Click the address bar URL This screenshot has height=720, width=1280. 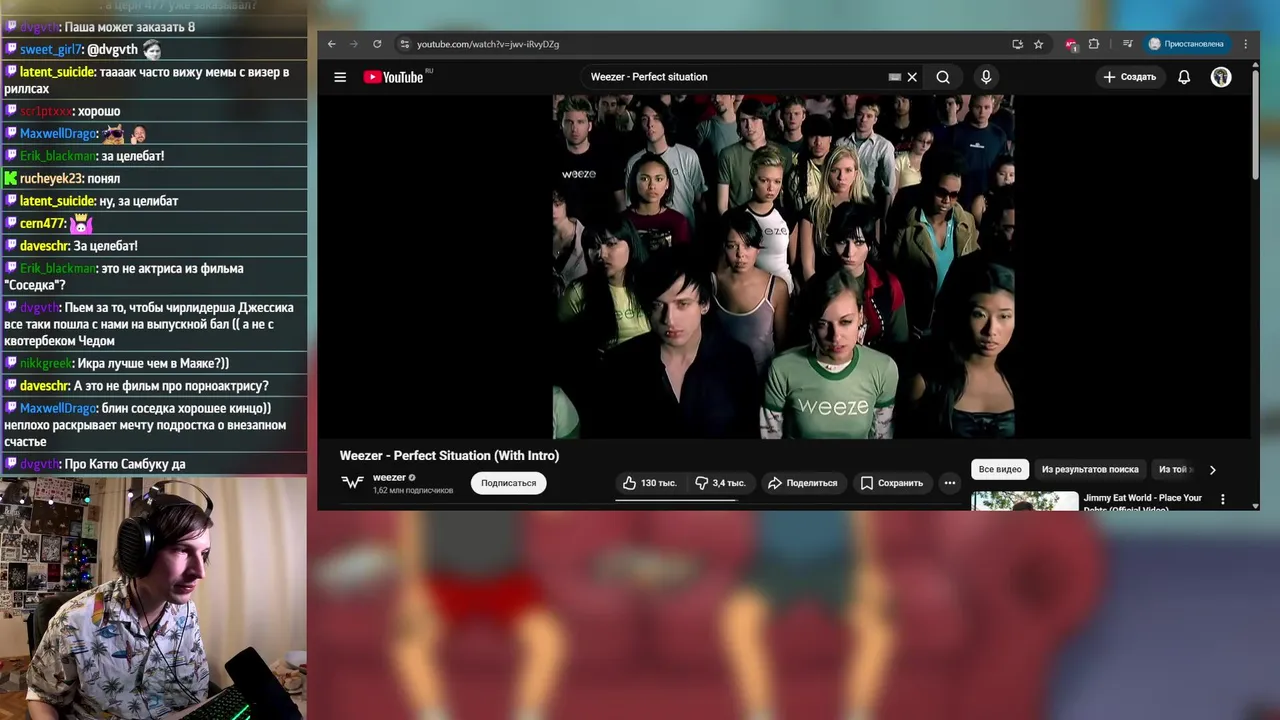click(x=488, y=44)
